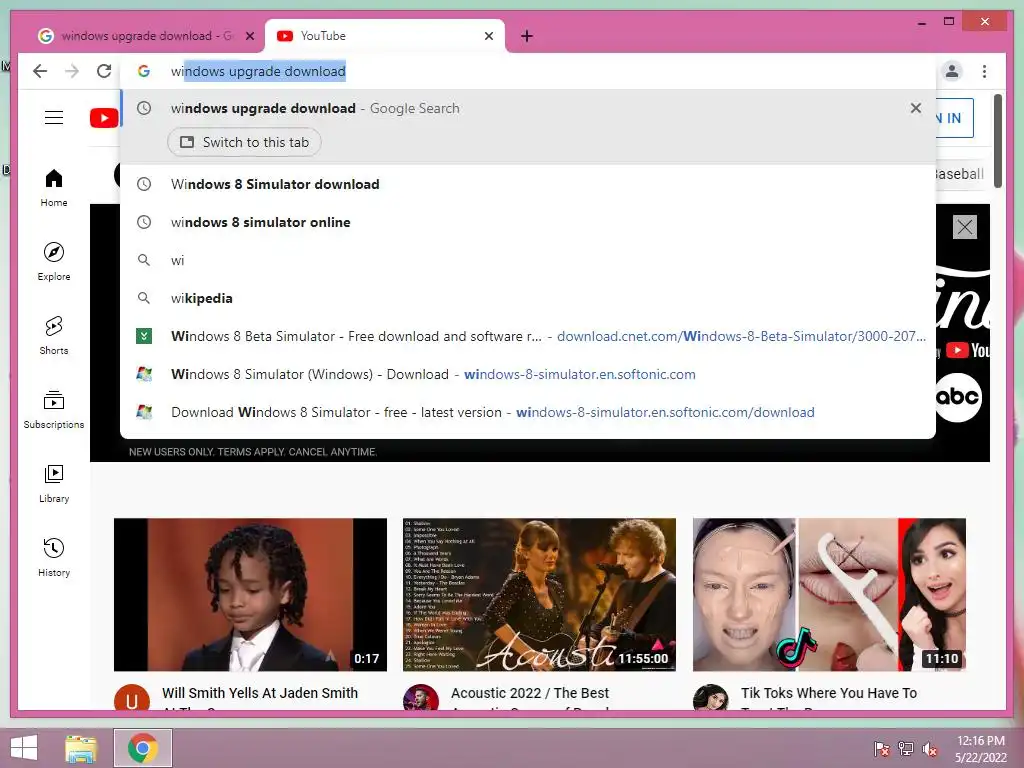The width and height of the screenshot is (1024, 768).
Task: Click the Switch to this tab button
Action: (x=244, y=142)
